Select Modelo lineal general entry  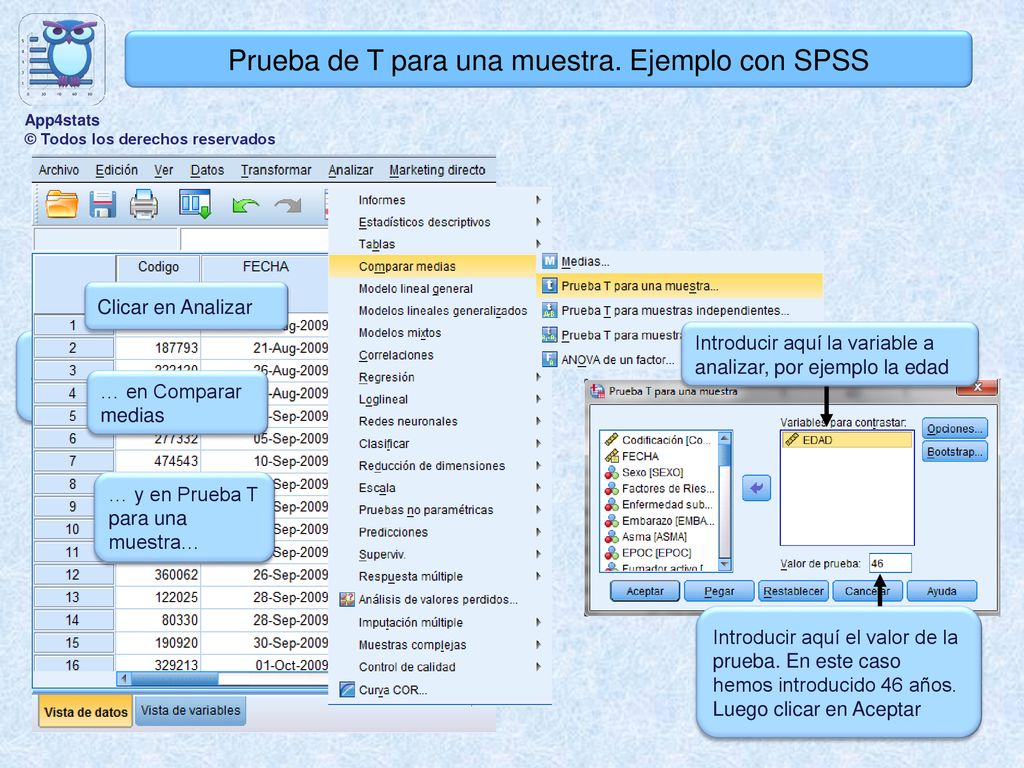tap(440, 289)
